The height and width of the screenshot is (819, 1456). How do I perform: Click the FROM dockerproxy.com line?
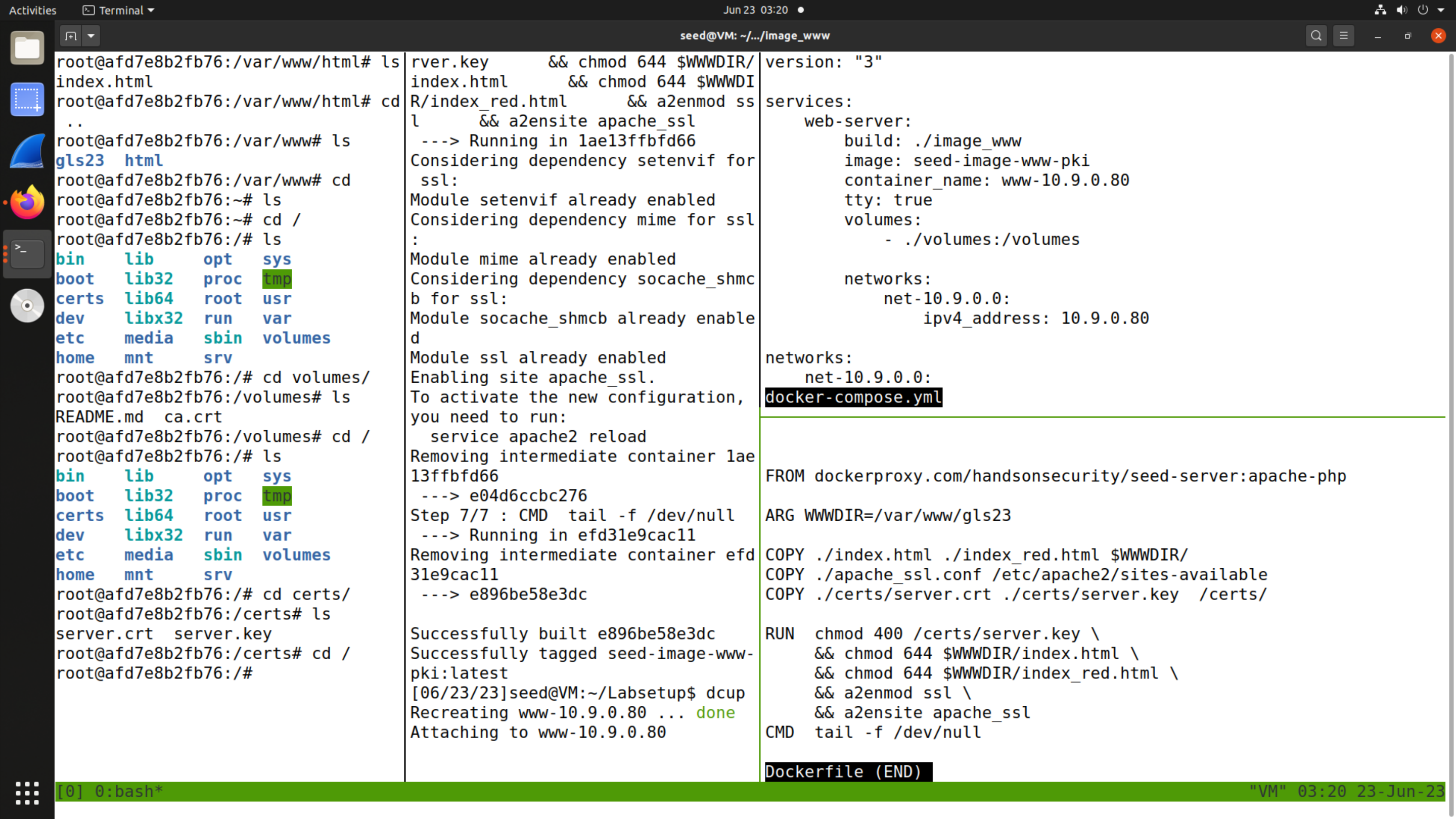coord(1055,476)
